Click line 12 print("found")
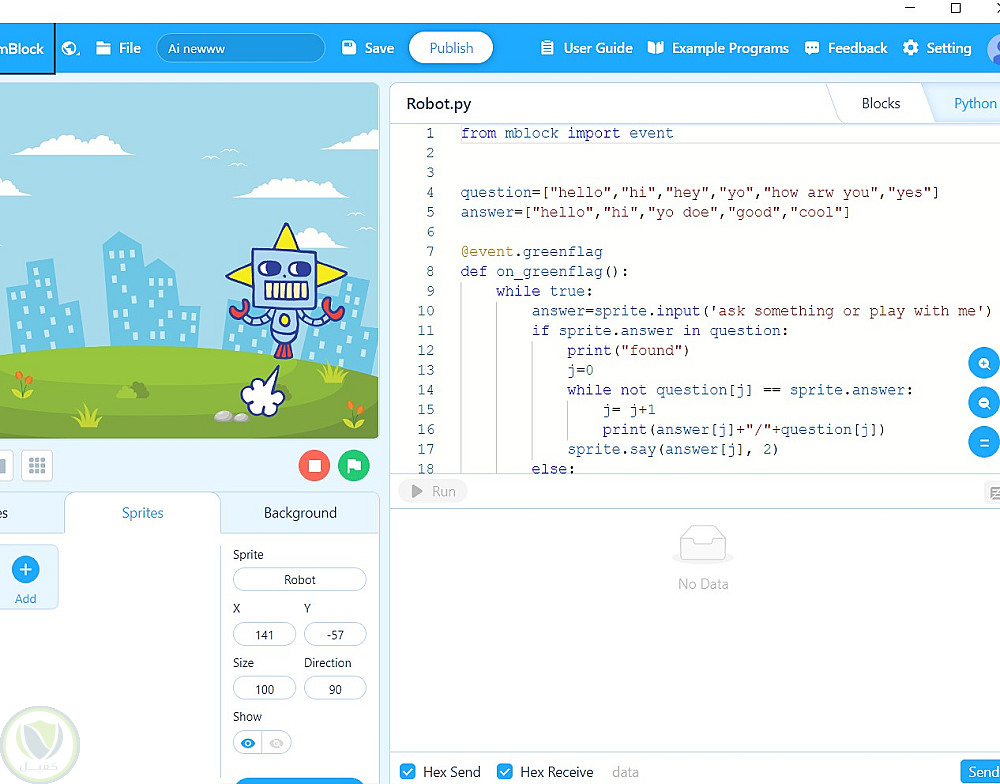1000x784 pixels. click(628, 351)
